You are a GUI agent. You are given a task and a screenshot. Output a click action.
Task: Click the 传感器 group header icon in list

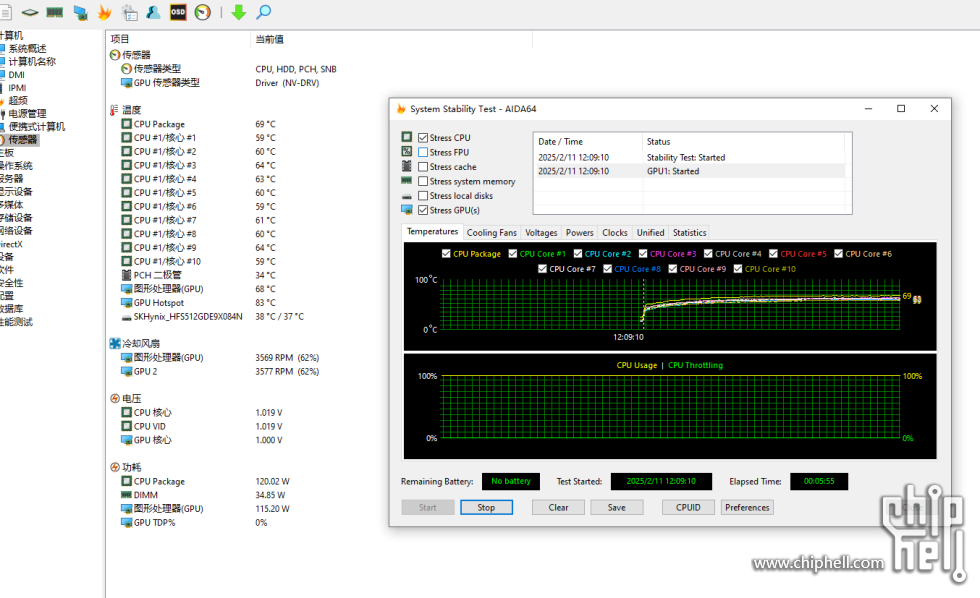click(115, 55)
